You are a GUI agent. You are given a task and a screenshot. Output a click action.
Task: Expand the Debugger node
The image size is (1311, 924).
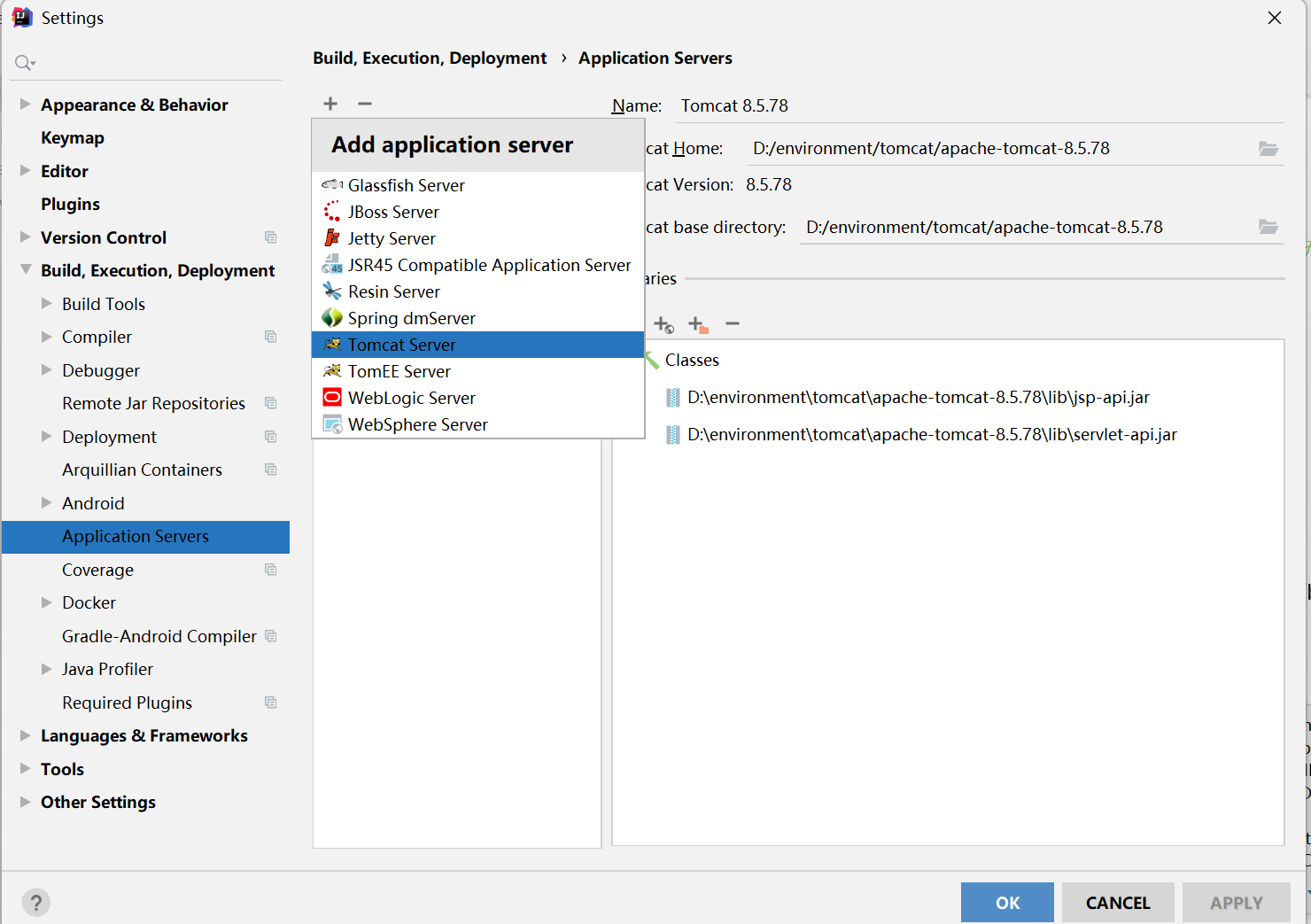(x=46, y=370)
